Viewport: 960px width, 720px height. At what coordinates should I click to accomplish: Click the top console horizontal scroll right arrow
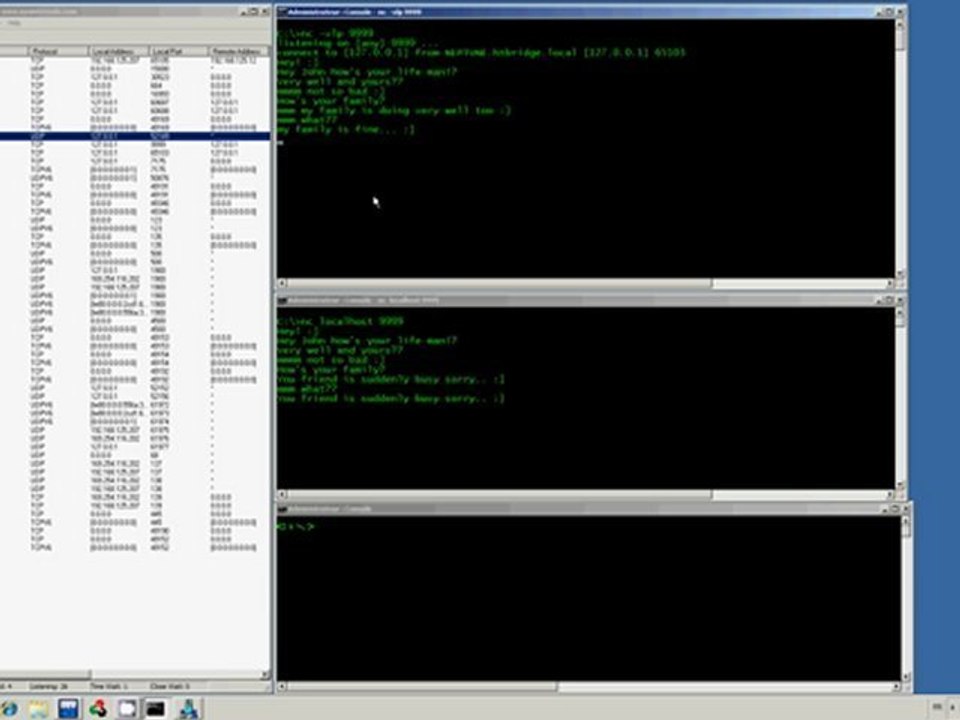(x=890, y=283)
